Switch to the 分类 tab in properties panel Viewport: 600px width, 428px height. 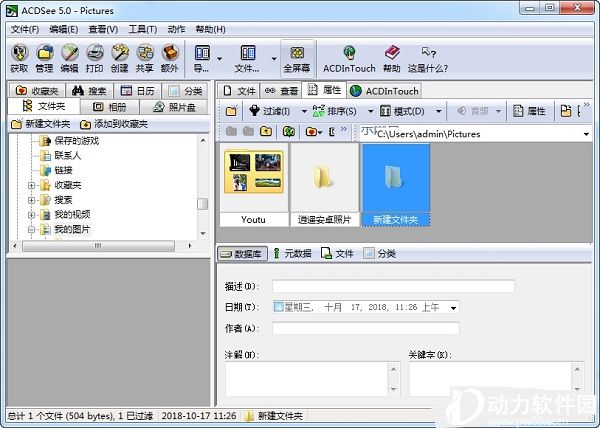[x=379, y=254]
